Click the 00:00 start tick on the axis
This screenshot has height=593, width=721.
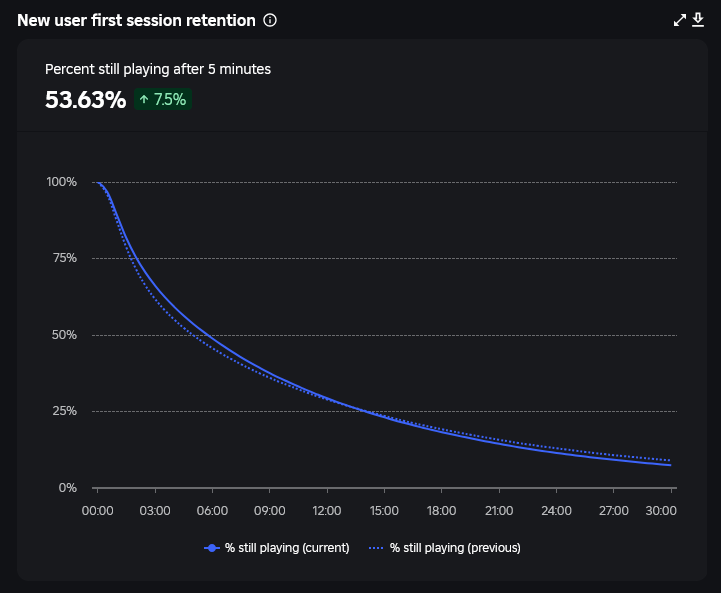(97, 510)
